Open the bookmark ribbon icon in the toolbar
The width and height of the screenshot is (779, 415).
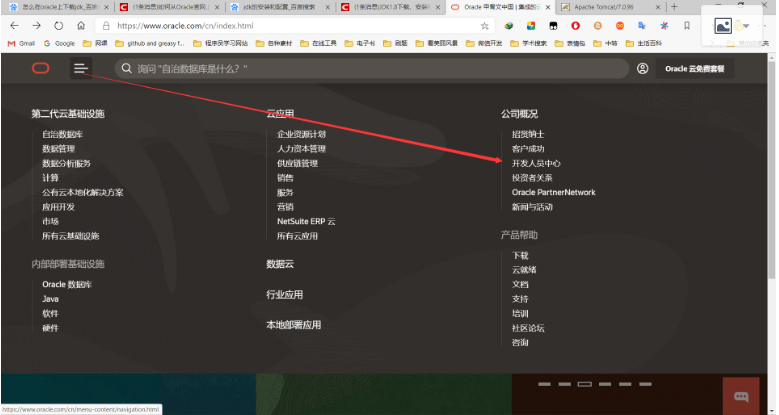point(687,26)
